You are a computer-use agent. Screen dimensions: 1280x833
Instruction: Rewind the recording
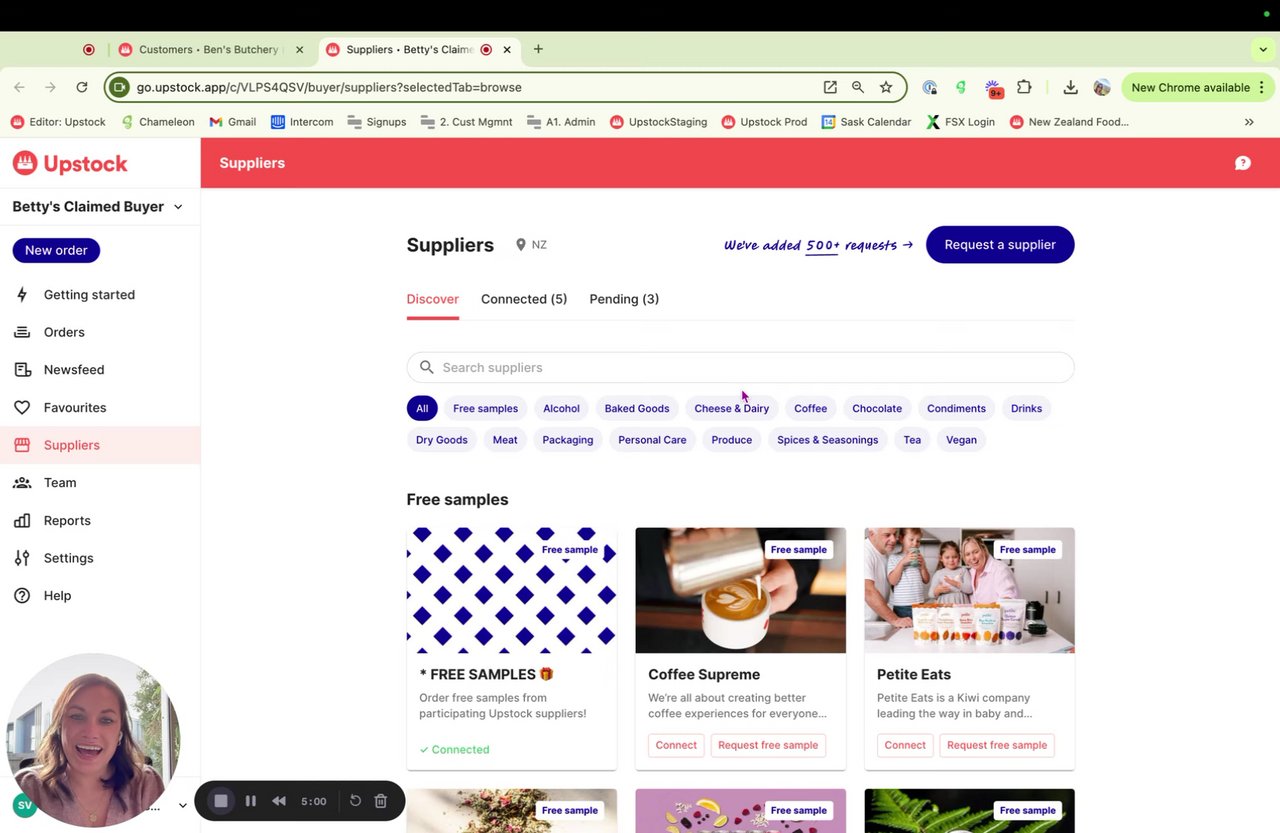pyautogui.click(x=279, y=801)
